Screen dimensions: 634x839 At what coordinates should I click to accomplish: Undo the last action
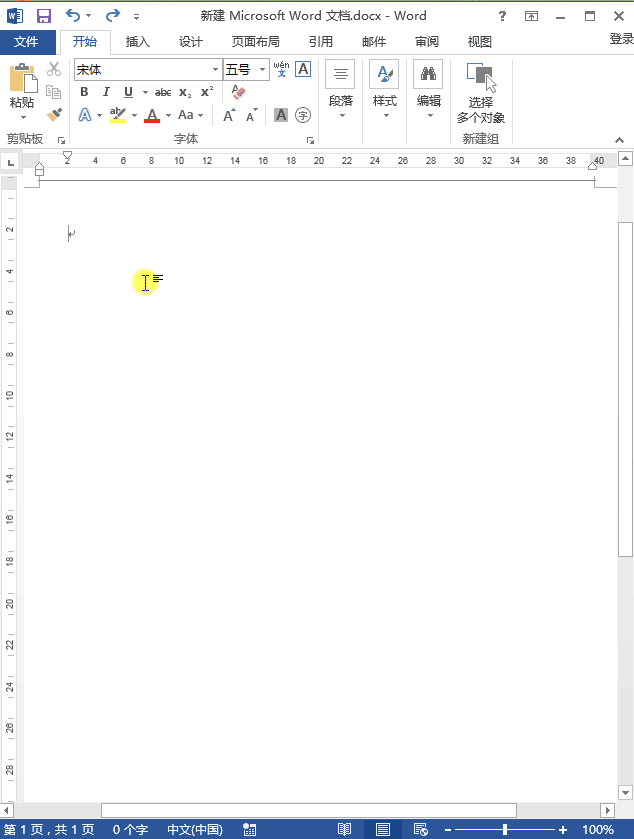tap(73, 16)
